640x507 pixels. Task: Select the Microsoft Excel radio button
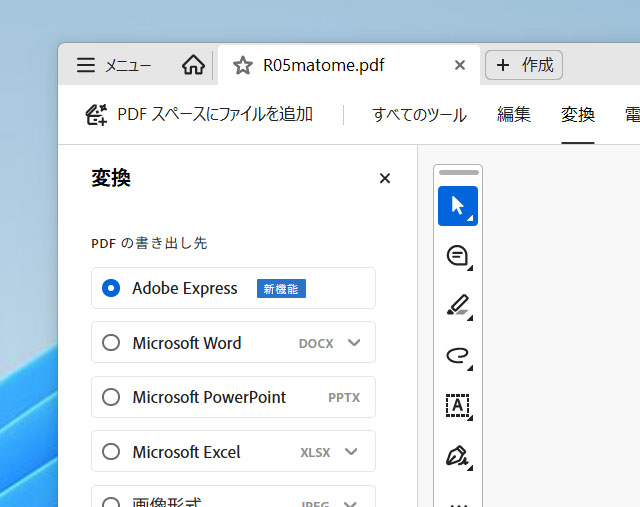(111, 451)
